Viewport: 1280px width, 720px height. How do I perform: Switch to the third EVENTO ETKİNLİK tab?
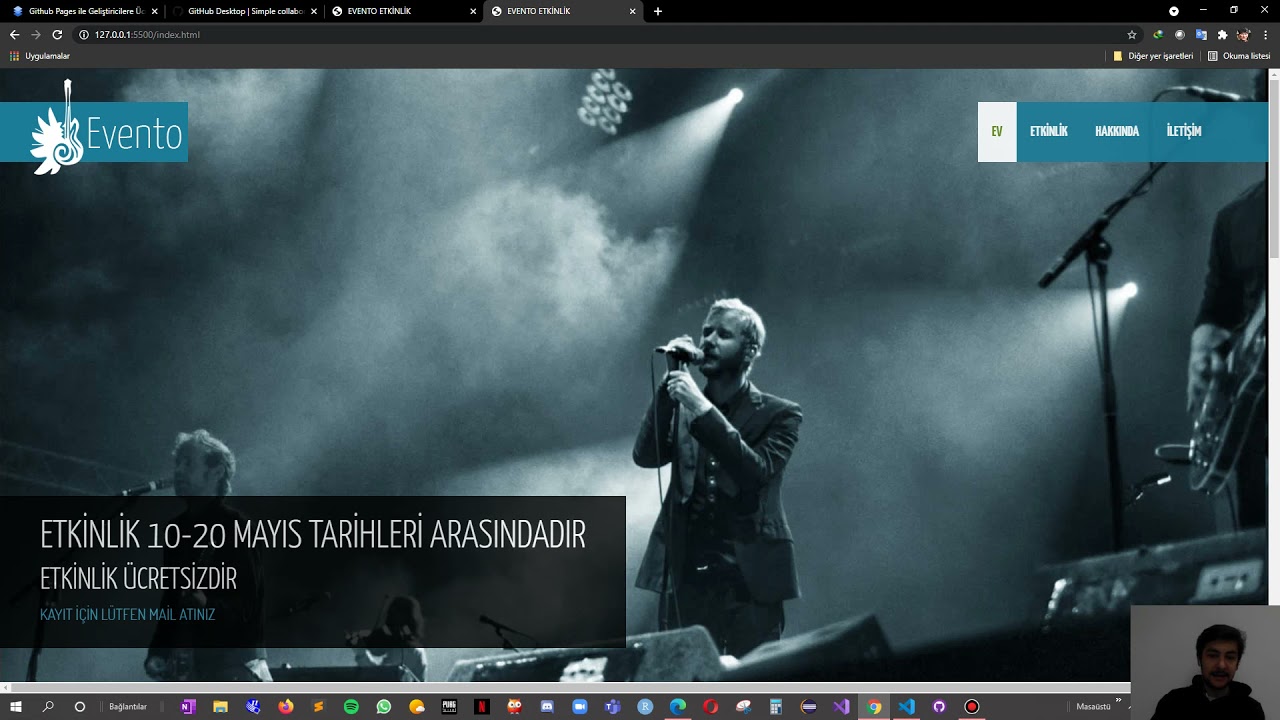(x=404, y=11)
